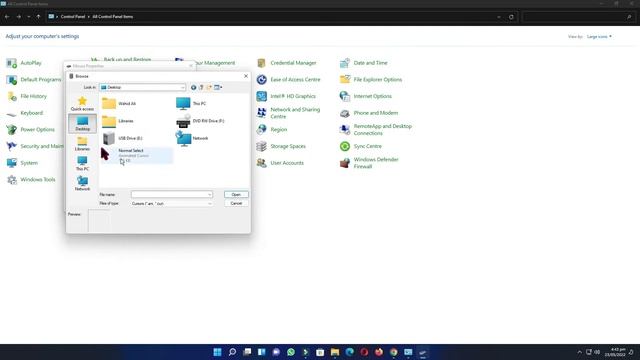Click Control Panel breadcrumb in address bar

[73, 17]
